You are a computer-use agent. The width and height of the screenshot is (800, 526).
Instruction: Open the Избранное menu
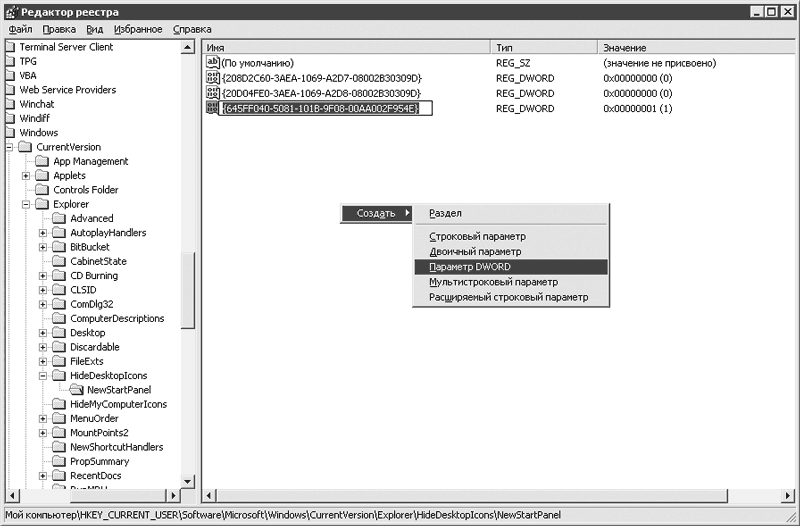click(x=137, y=30)
